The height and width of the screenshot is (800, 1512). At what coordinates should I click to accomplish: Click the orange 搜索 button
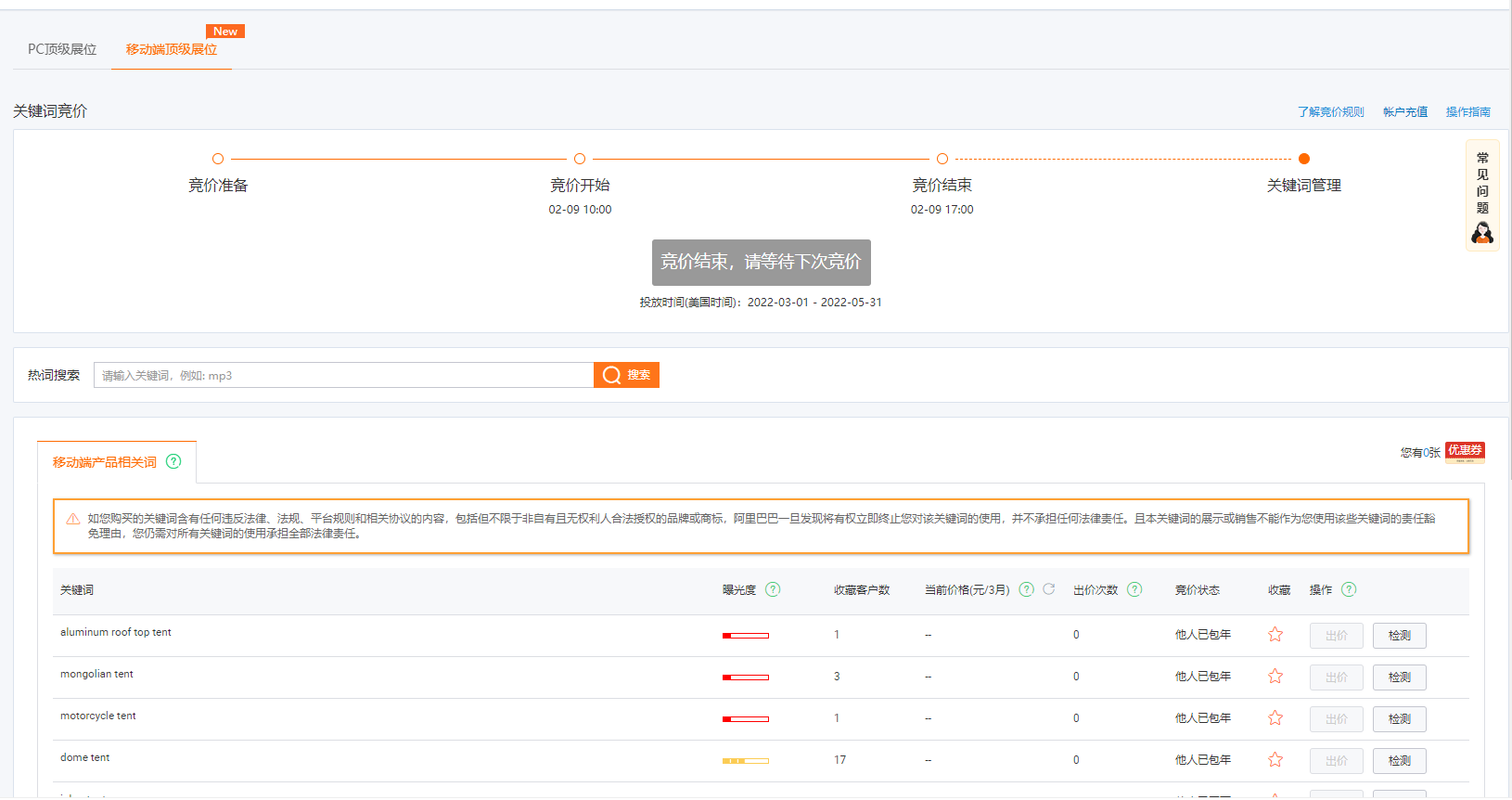coord(626,375)
